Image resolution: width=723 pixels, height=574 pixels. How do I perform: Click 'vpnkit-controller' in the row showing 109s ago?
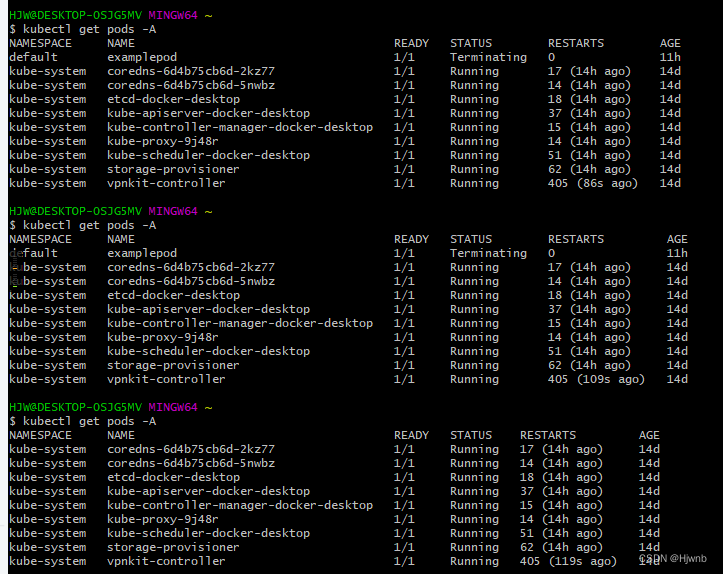click(166, 379)
